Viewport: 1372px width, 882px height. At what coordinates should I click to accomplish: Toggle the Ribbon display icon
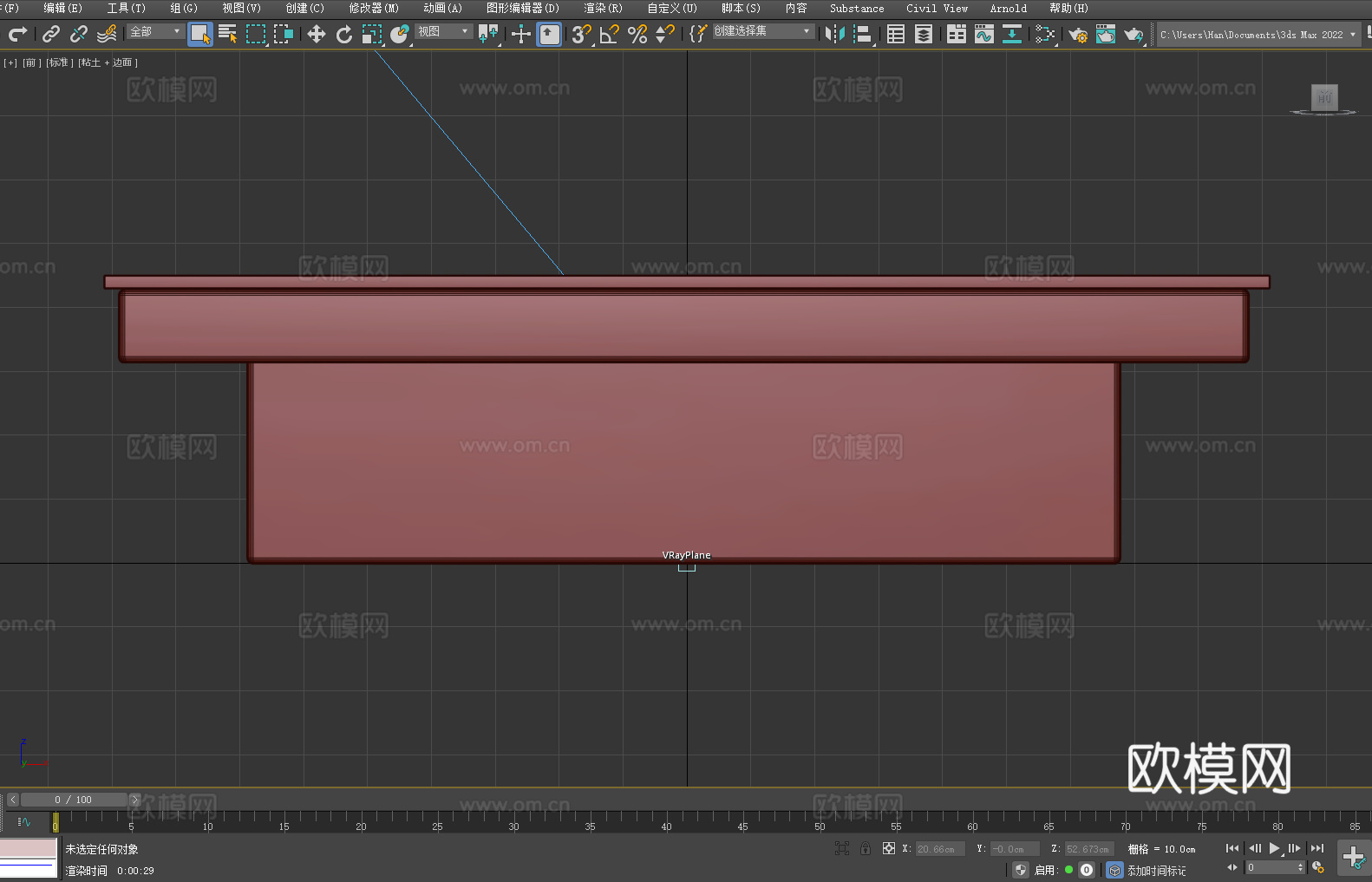coord(957,34)
